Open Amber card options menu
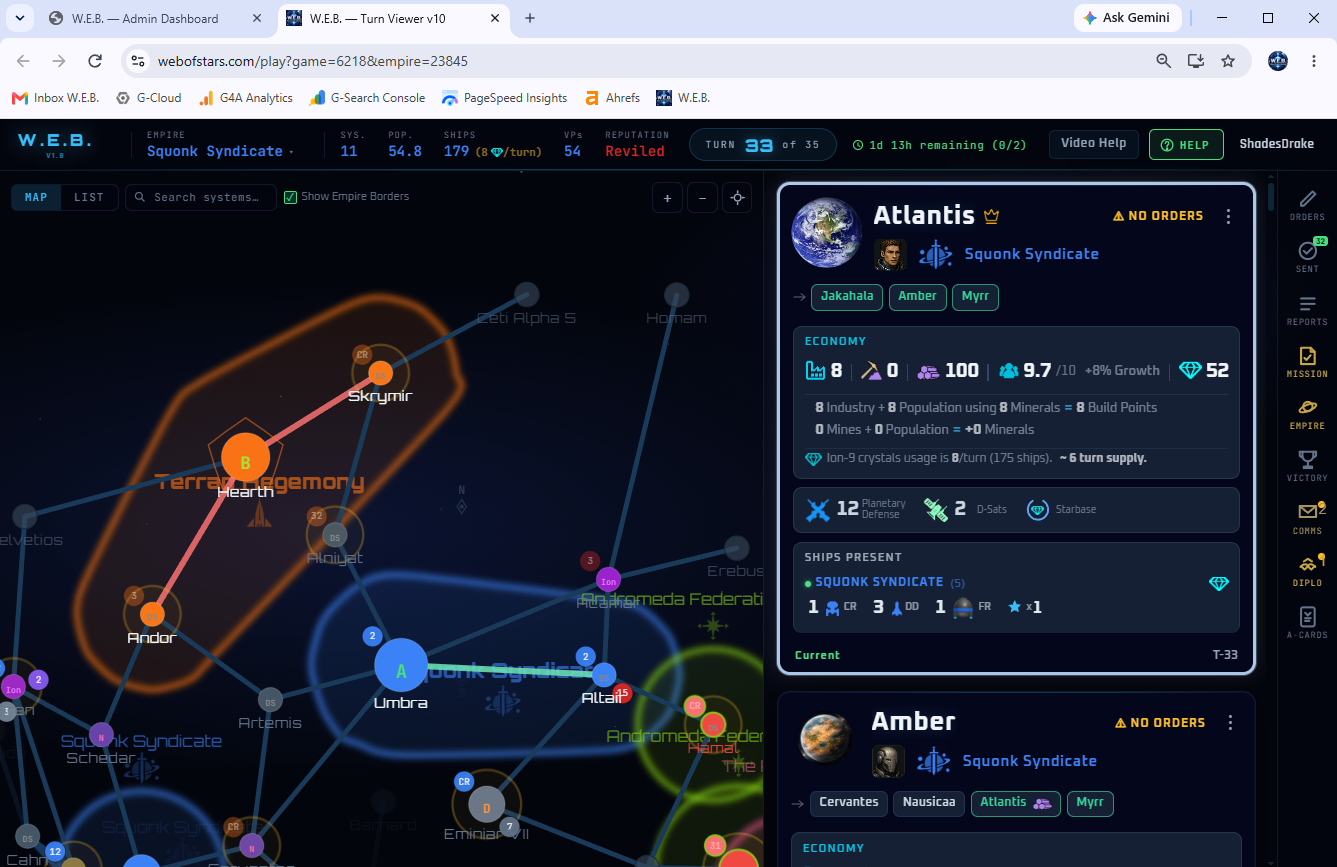 point(1231,723)
